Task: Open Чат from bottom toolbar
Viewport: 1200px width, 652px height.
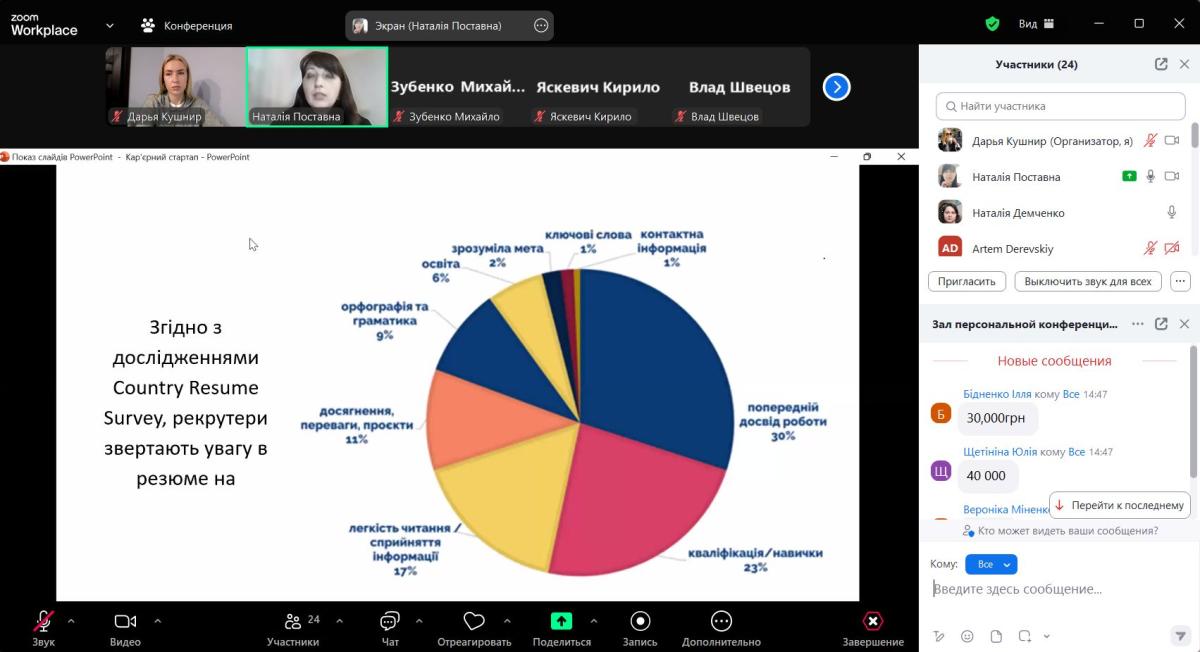Action: point(390,629)
